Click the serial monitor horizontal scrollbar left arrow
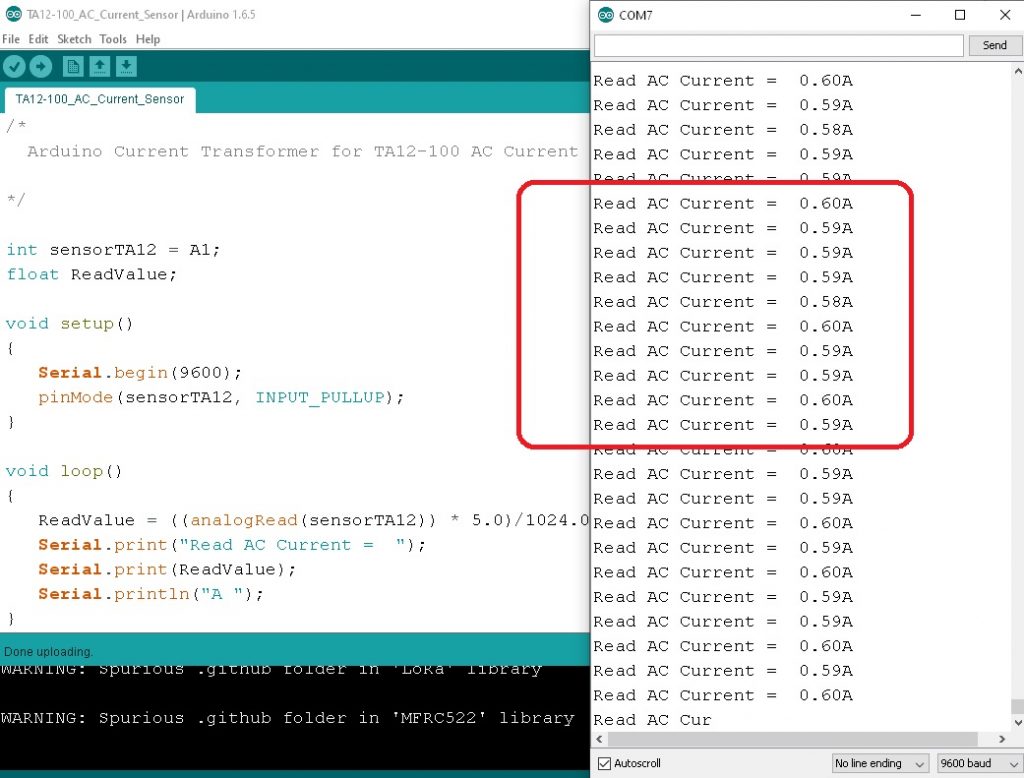Image resolution: width=1024 pixels, height=778 pixels. [600, 739]
